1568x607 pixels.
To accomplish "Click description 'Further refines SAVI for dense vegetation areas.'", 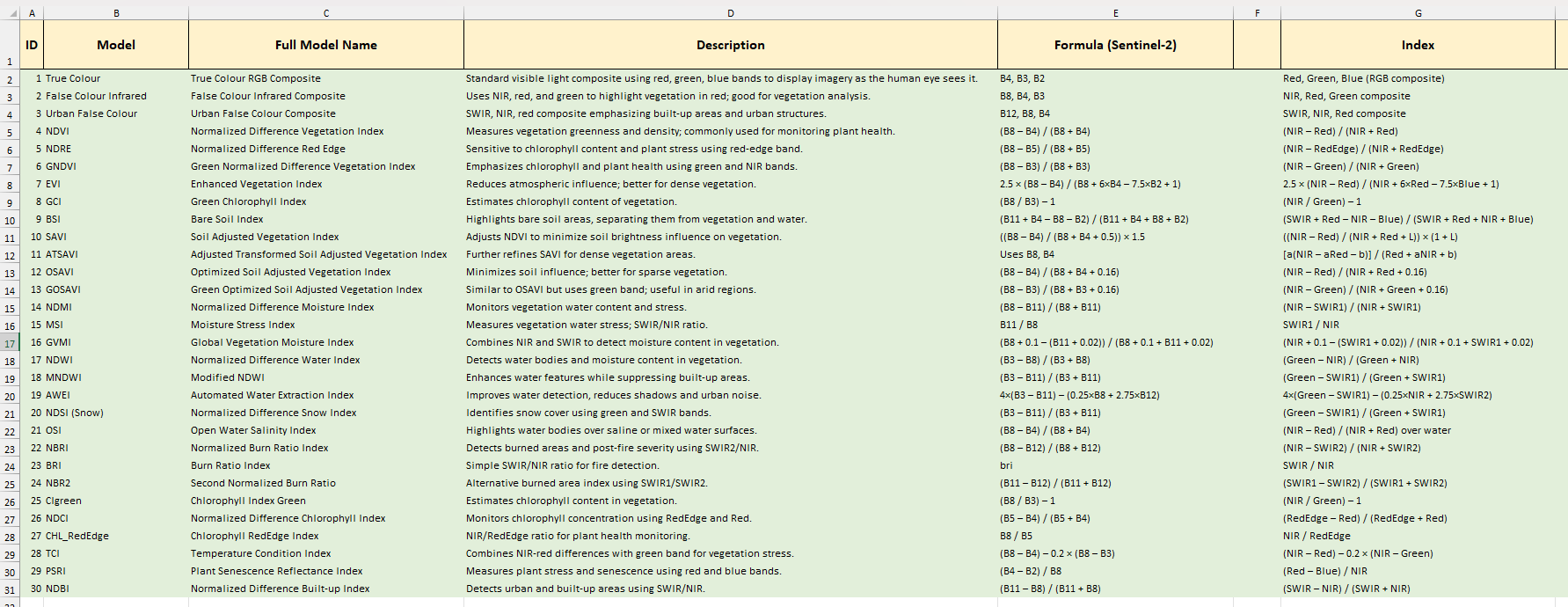I will (x=731, y=254).
